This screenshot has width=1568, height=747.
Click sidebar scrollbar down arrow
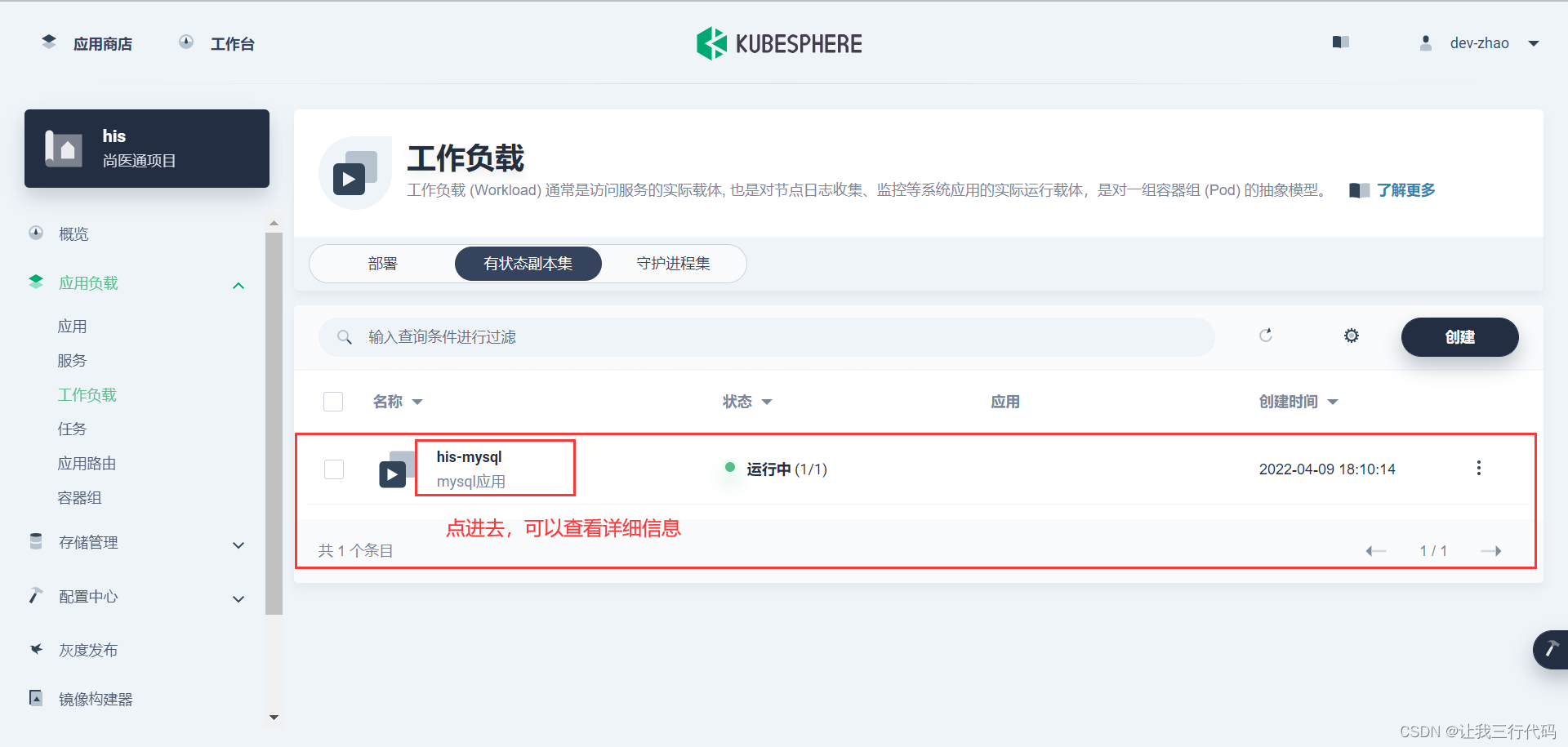(x=274, y=718)
